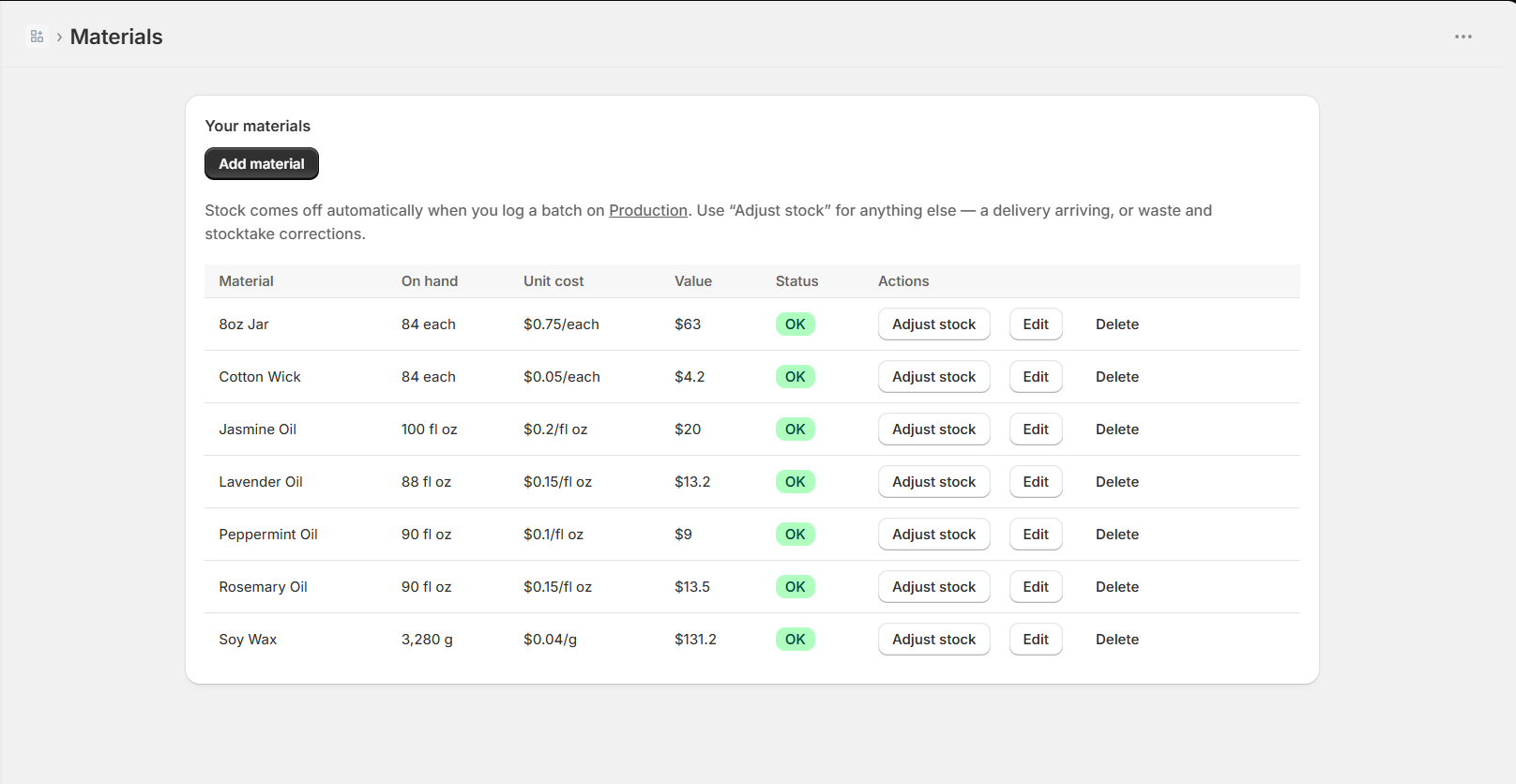The height and width of the screenshot is (784, 1516).
Task: Edit the Lavender Oil material
Action: (1036, 481)
